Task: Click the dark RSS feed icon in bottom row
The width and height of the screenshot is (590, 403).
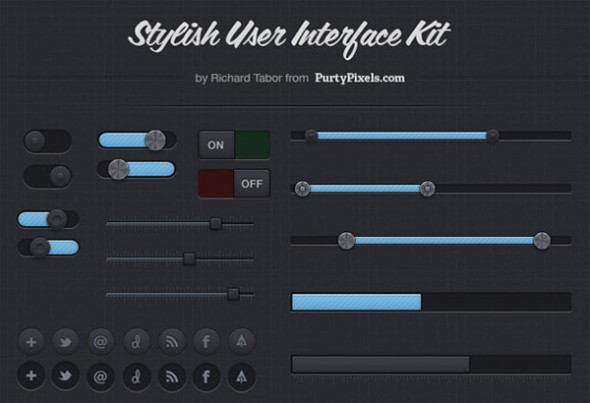Action: (172, 376)
